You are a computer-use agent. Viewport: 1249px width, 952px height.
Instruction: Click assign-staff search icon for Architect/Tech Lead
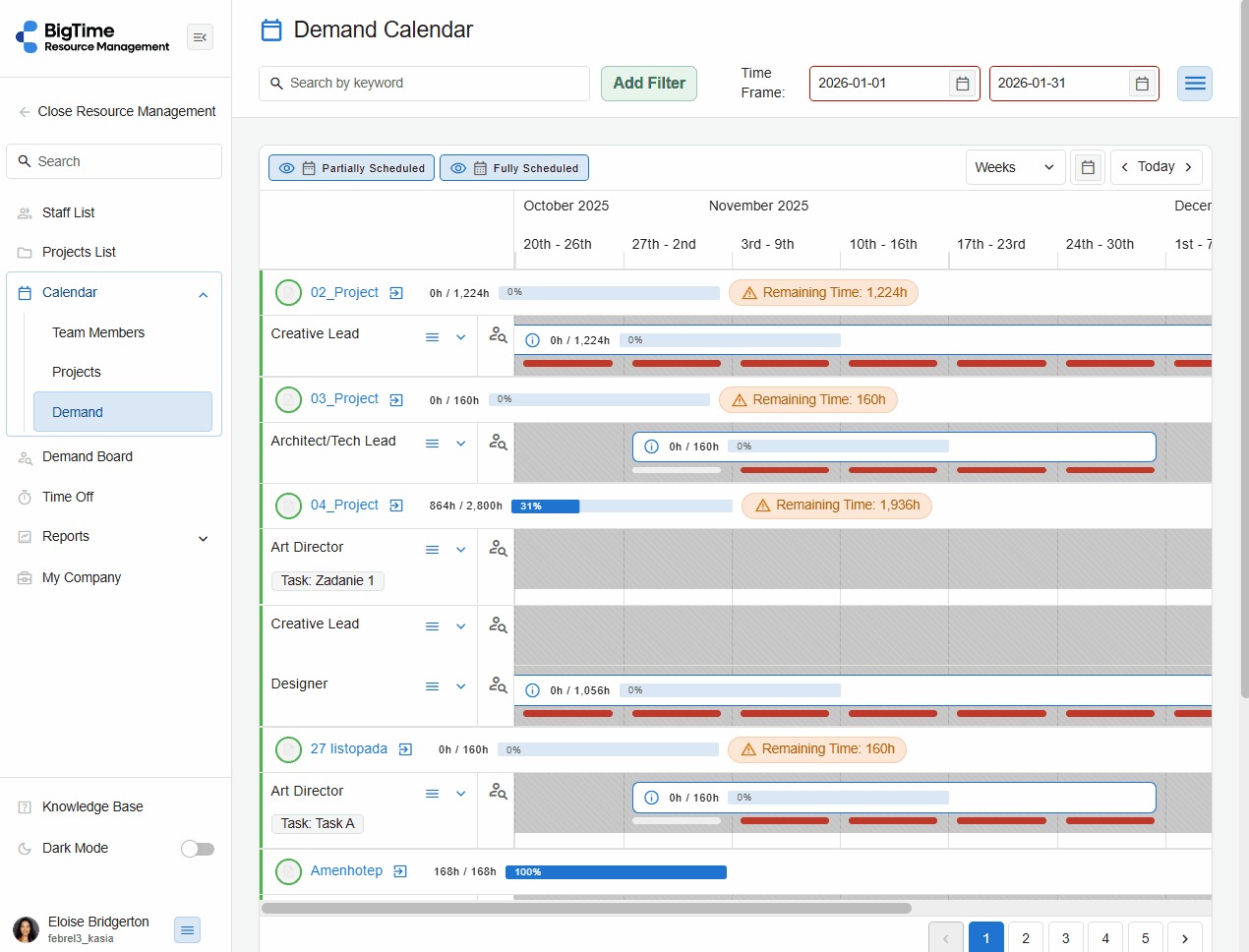pyautogui.click(x=498, y=443)
